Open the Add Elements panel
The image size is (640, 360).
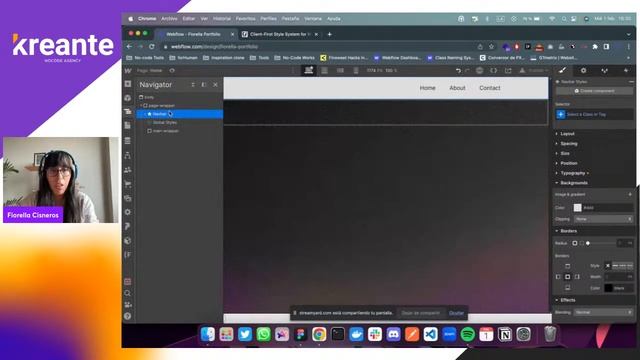pyautogui.click(x=128, y=84)
